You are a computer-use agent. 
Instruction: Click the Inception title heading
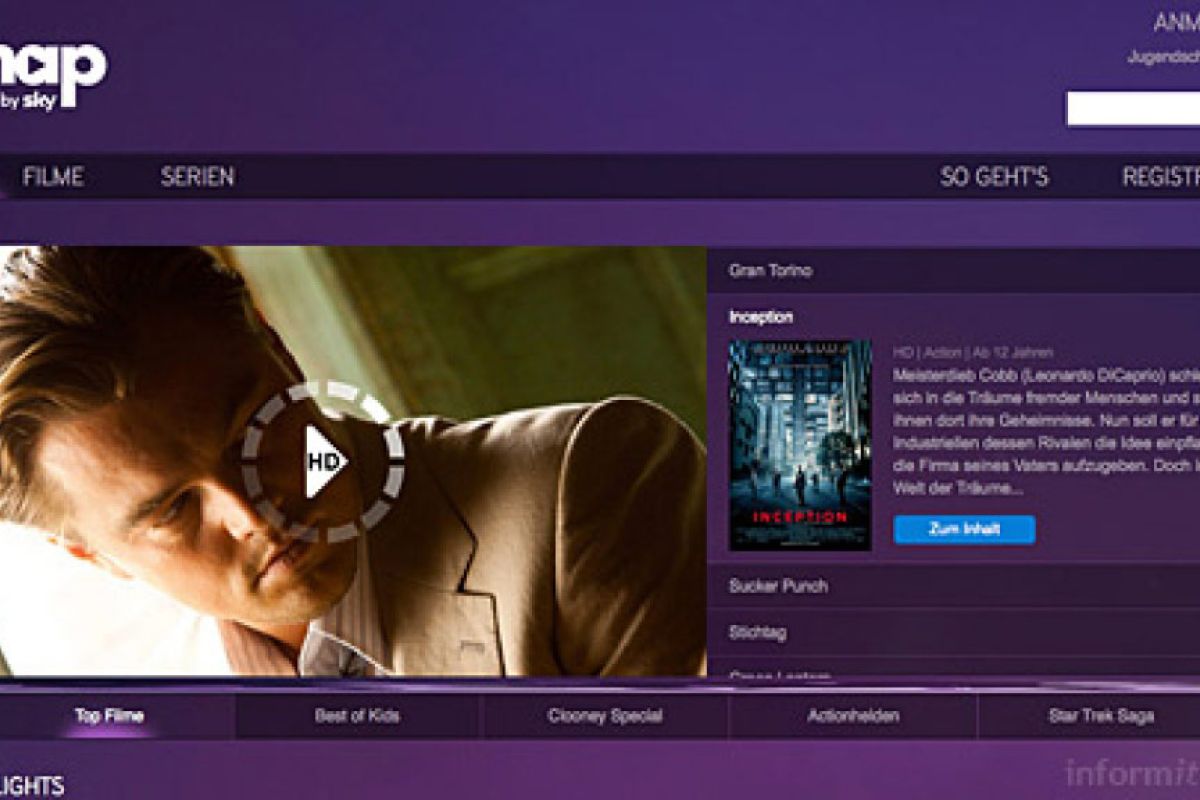pyautogui.click(x=761, y=317)
